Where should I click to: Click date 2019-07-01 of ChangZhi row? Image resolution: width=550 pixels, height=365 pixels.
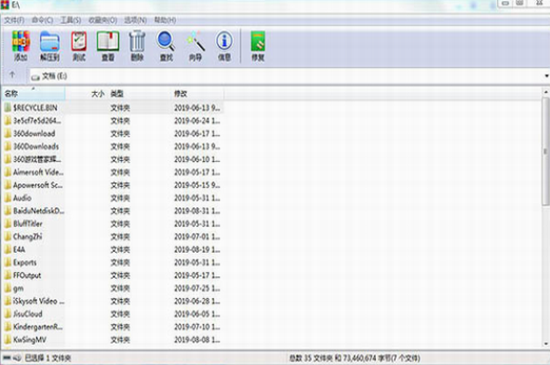[x=197, y=237]
